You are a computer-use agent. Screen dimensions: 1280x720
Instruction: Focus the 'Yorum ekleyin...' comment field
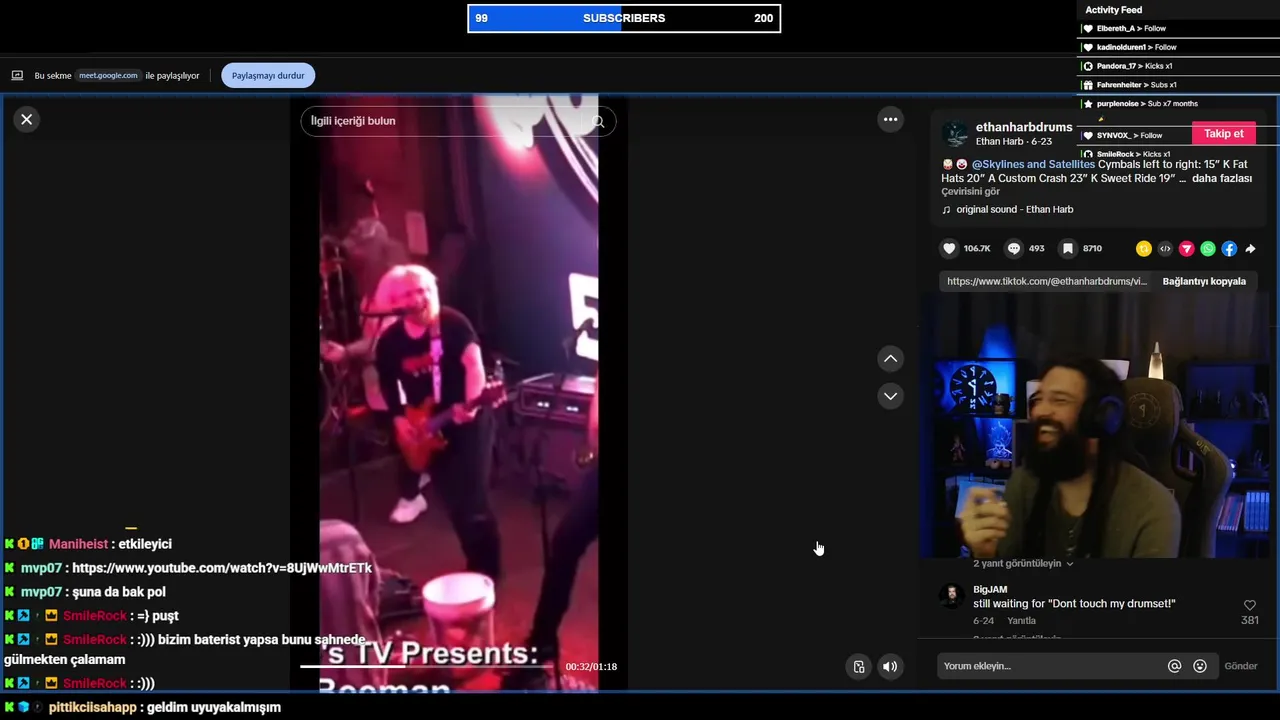(x=1047, y=666)
